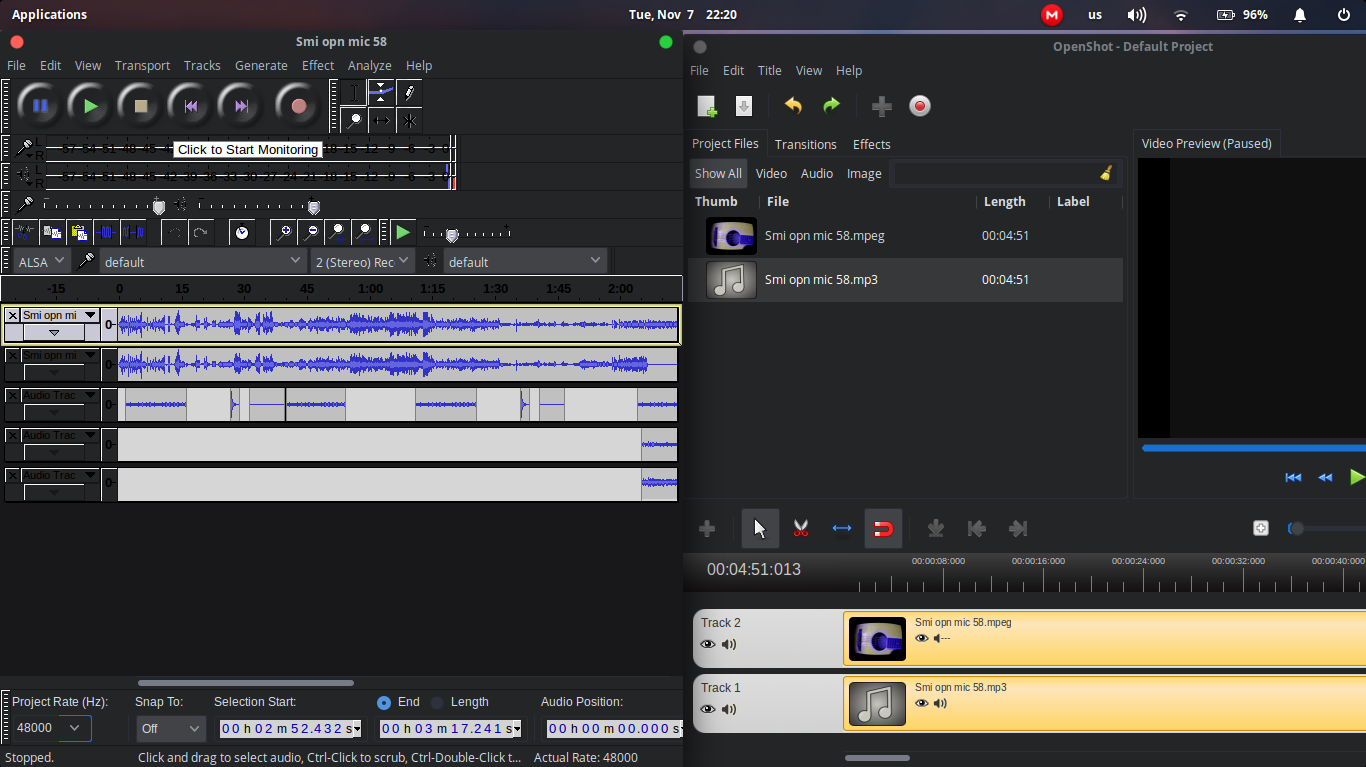
Task: Open the Audacity Generate menu
Action: 261,65
